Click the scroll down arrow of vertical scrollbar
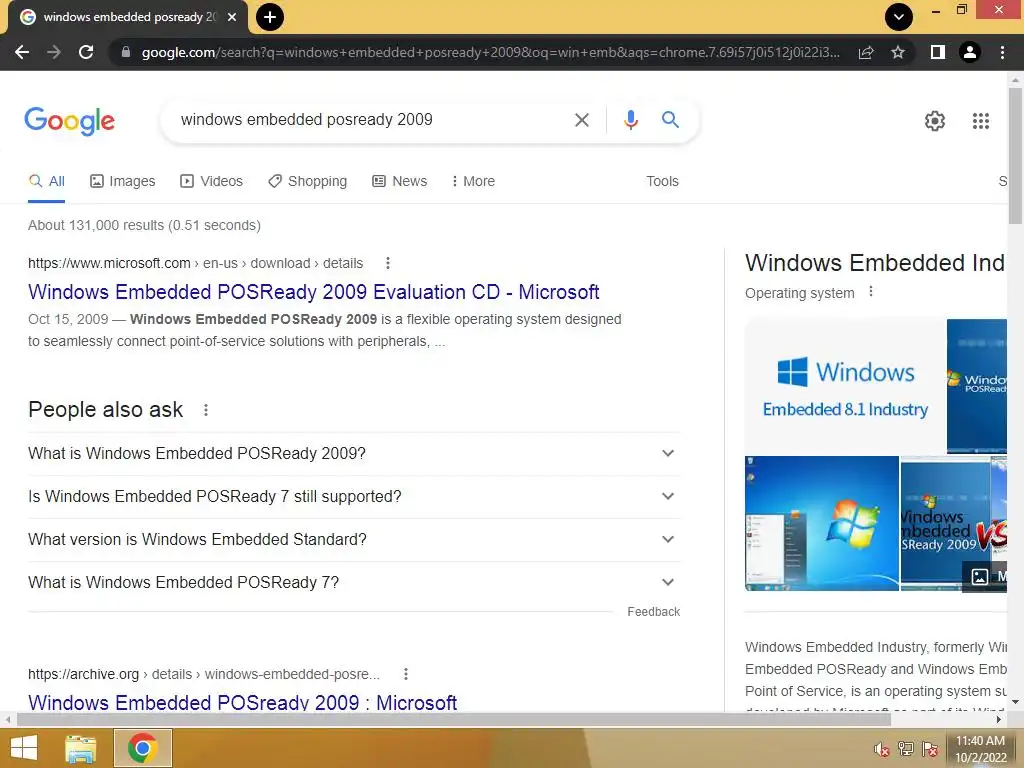The image size is (1024, 768). (x=1015, y=702)
